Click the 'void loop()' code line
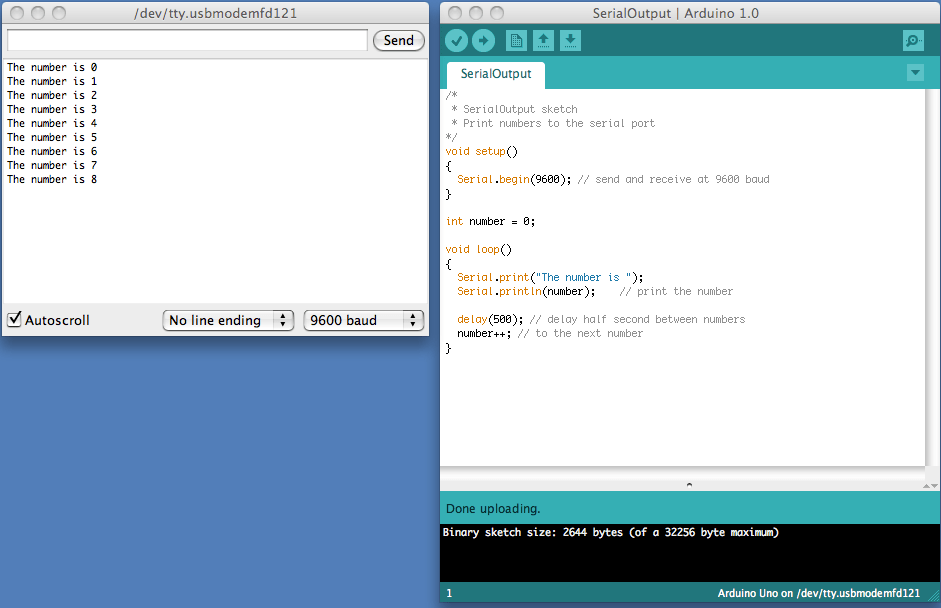Screen dimensions: 941x608 (x=478, y=249)
